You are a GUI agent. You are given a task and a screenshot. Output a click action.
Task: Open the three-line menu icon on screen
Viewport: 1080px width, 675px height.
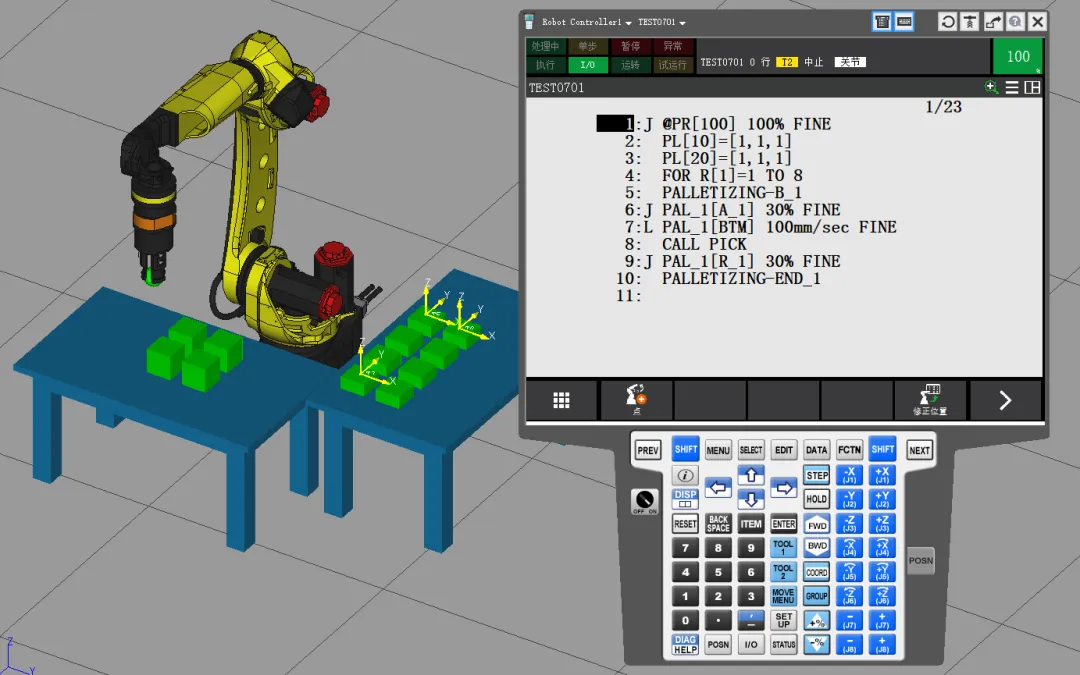click(x=1012, y=87)
